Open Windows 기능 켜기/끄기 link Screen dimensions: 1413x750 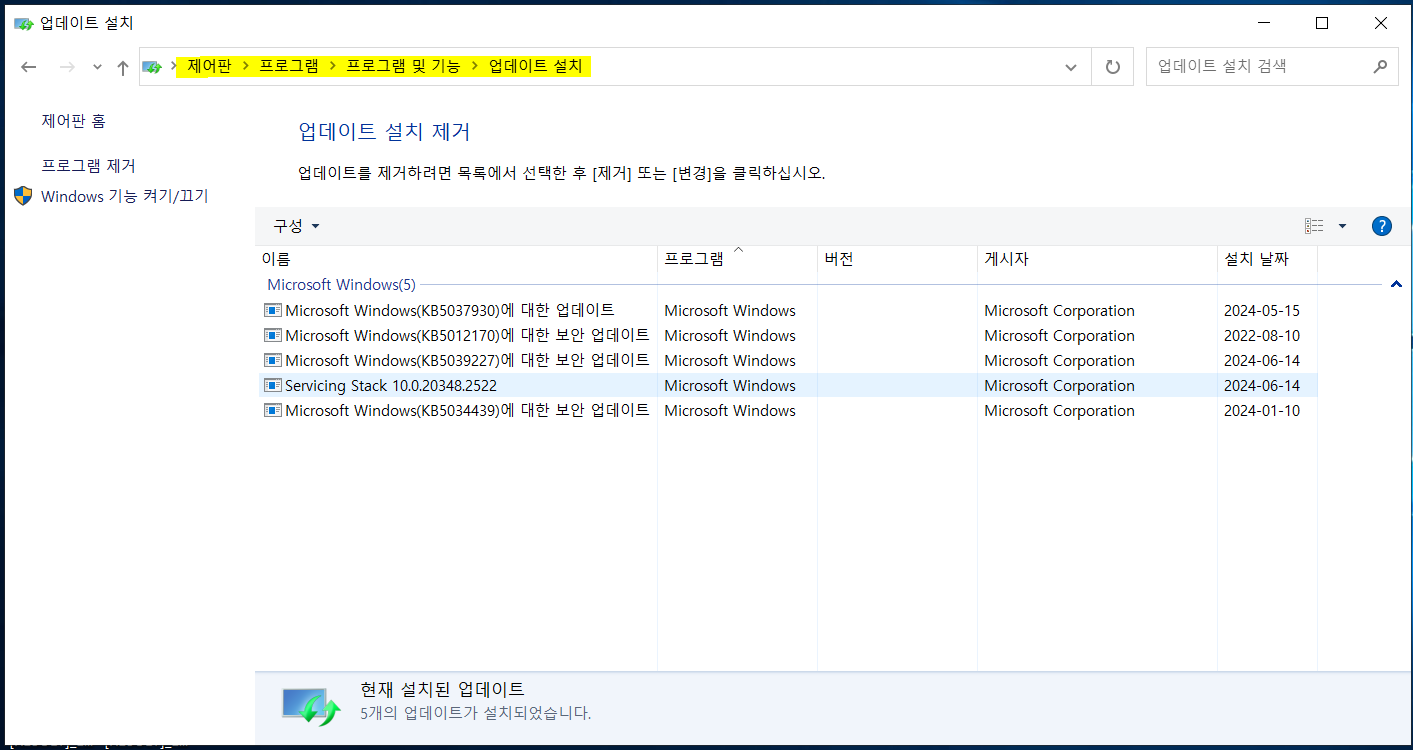tap(125, 196)
